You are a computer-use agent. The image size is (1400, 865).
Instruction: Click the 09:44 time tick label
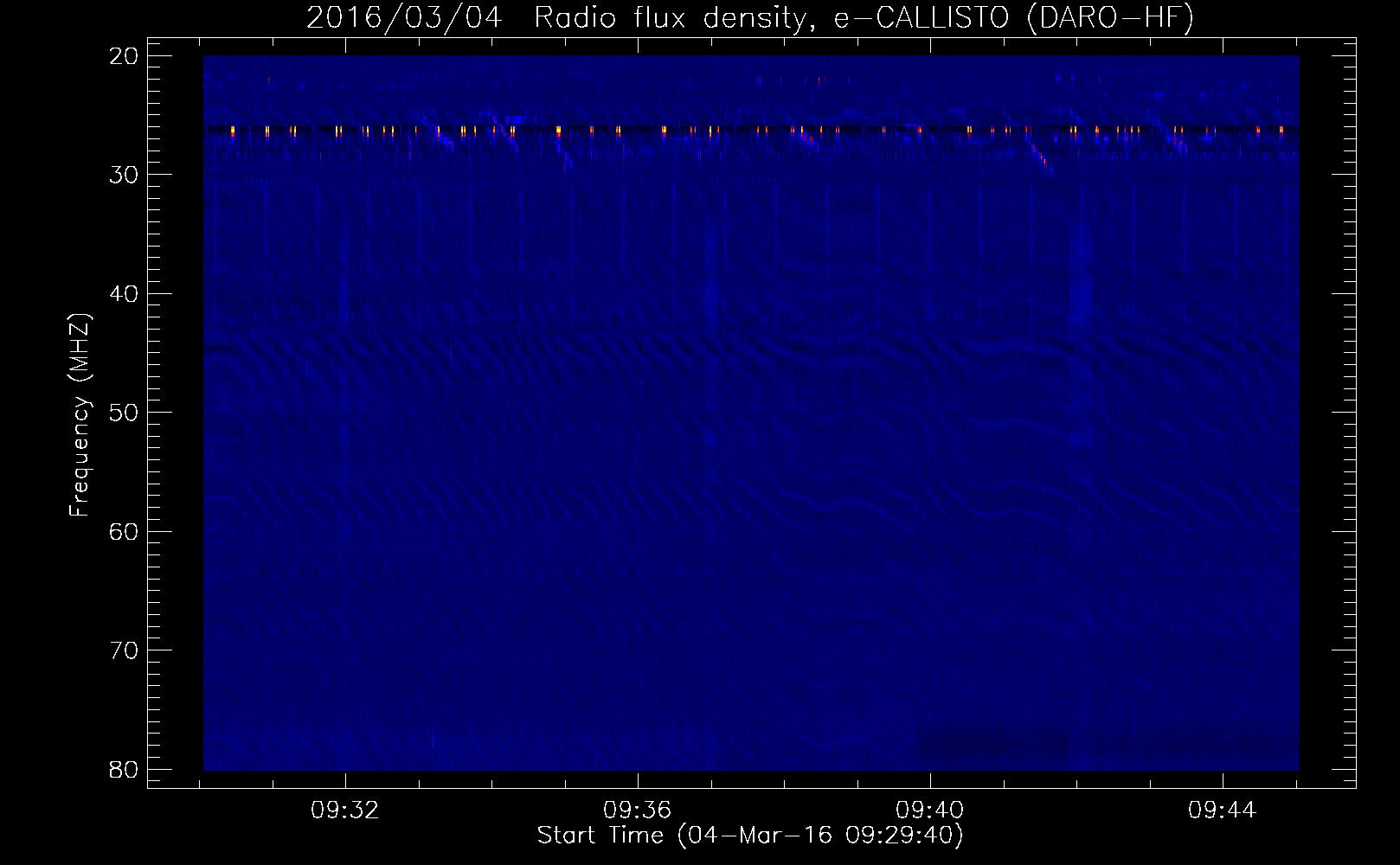pyautogui.click(x=1223, y=811)
